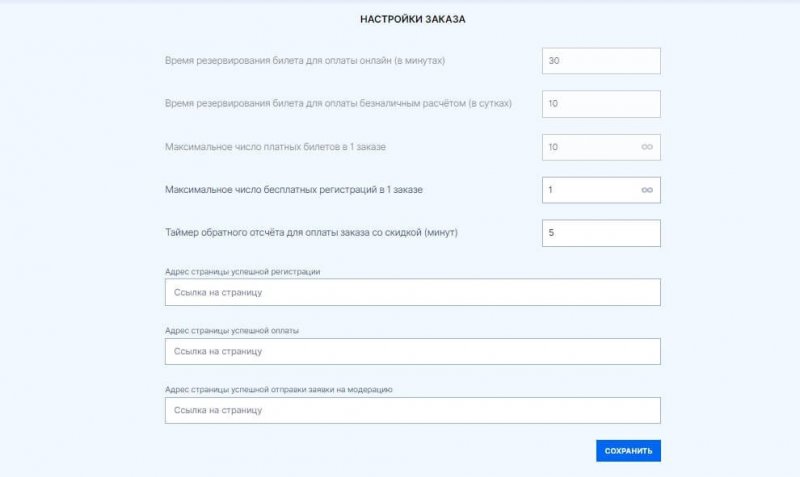Focus the cashless payment reservation days field
The image size is (800, 477).
click(600, 104)
